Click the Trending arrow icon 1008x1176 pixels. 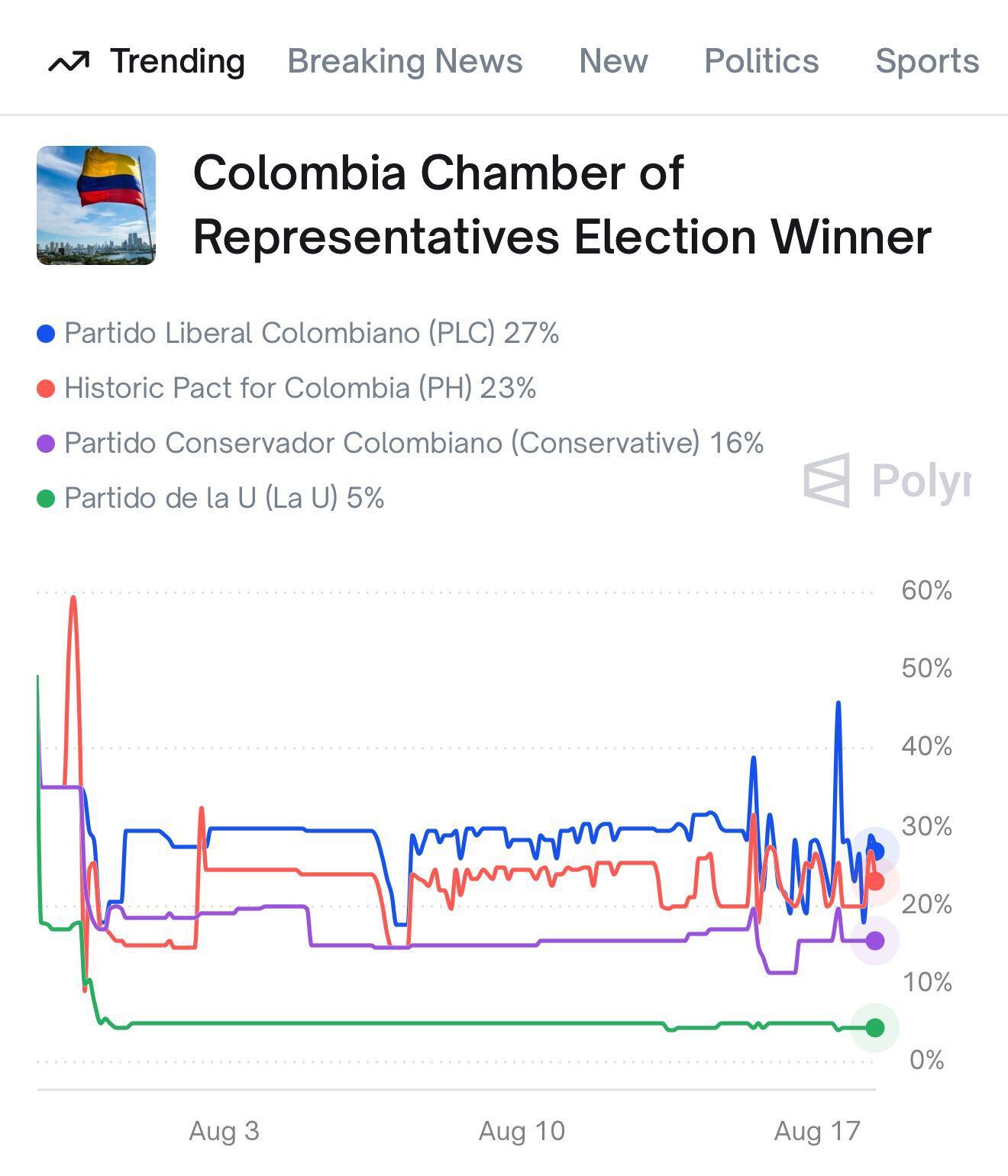point(69,62)
